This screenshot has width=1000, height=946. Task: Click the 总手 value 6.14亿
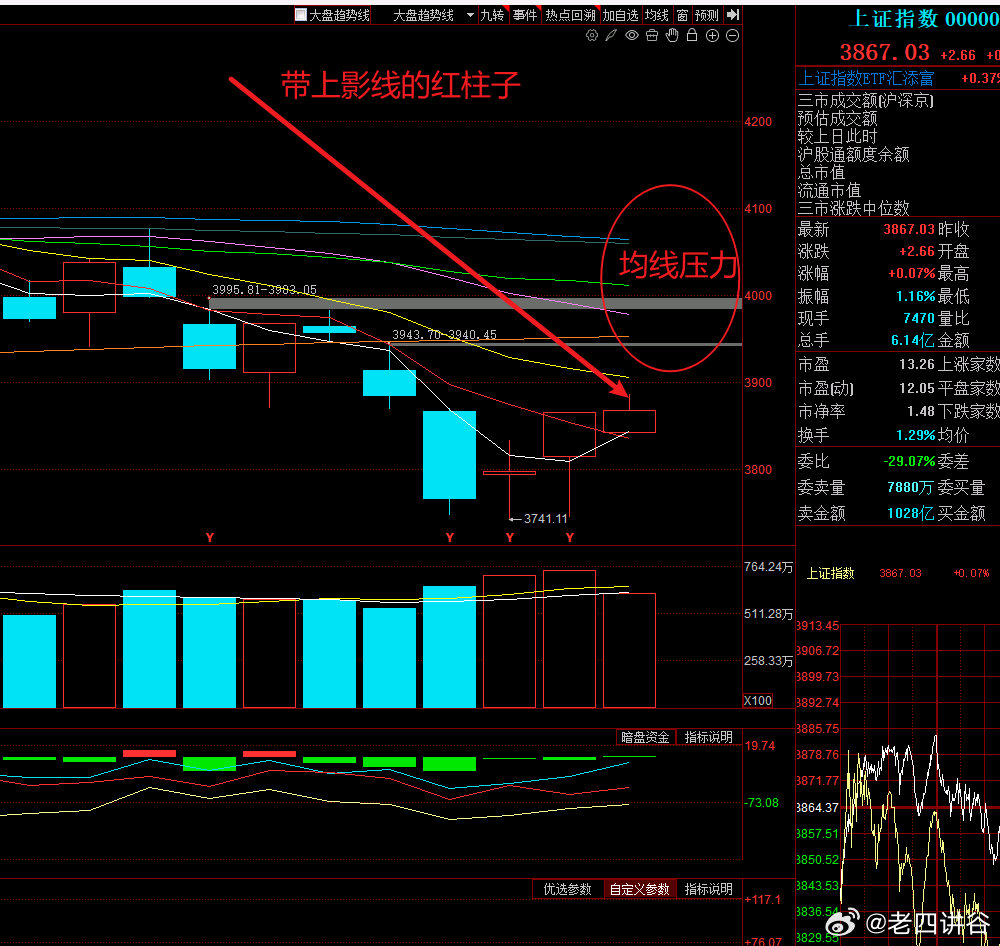pyautogui.click(x=913, y=340)
